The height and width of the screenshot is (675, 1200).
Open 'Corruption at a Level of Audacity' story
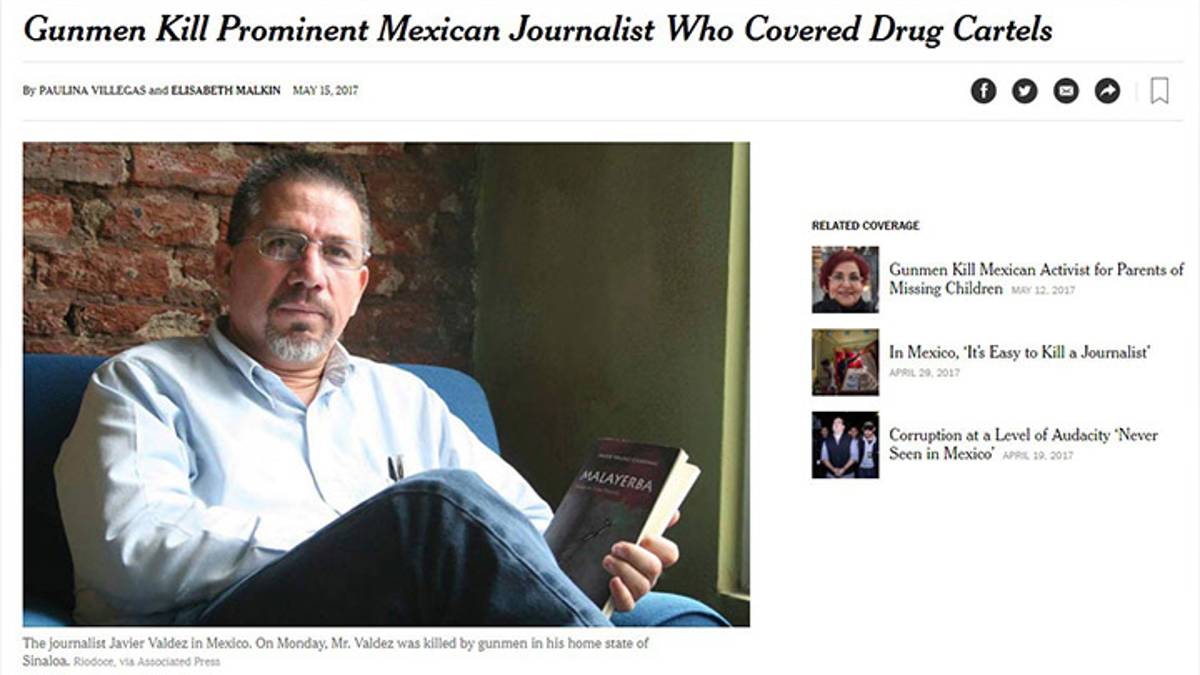tap(1024, 444)
